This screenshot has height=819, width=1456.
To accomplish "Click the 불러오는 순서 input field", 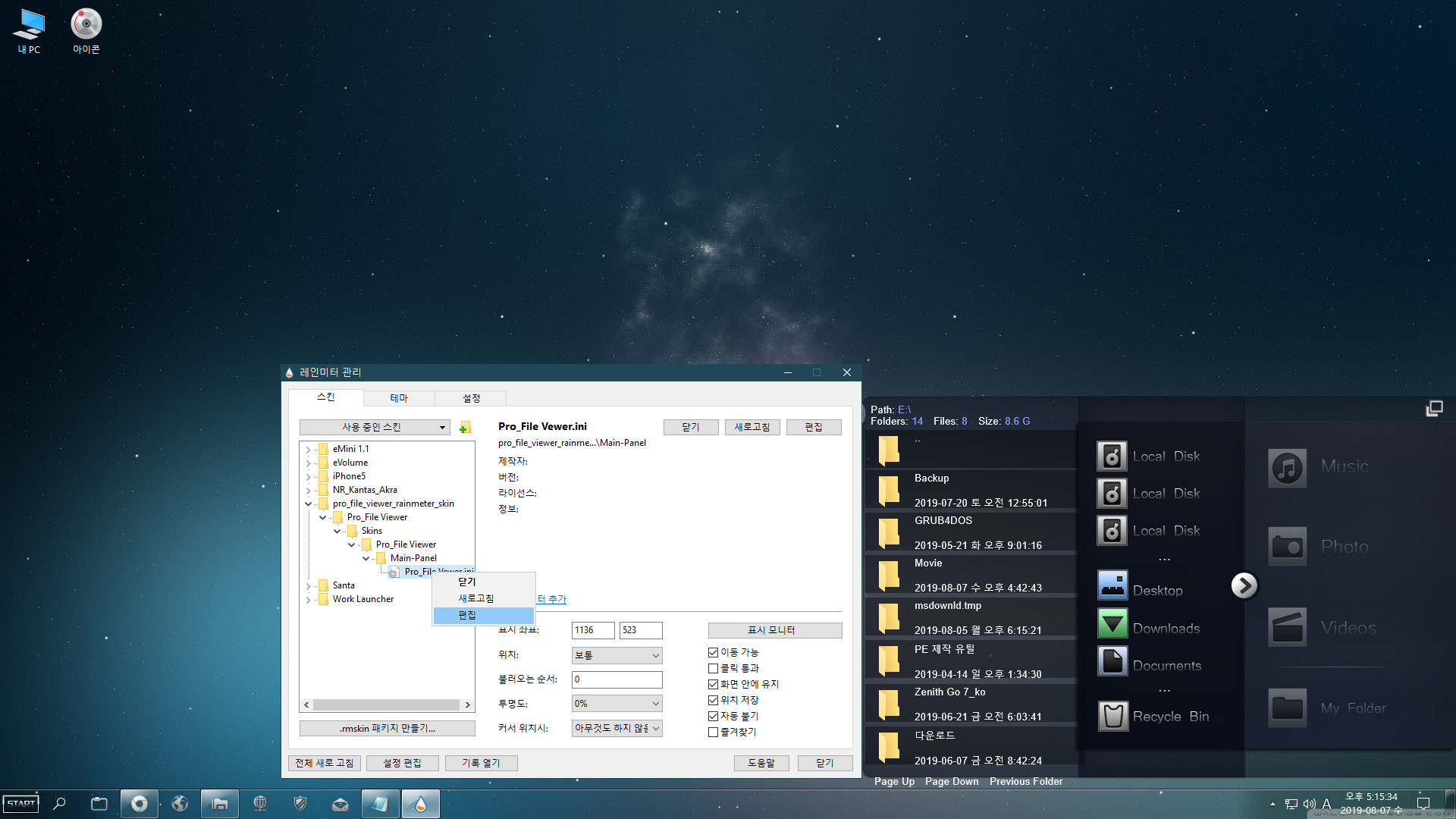I will 617,679.
